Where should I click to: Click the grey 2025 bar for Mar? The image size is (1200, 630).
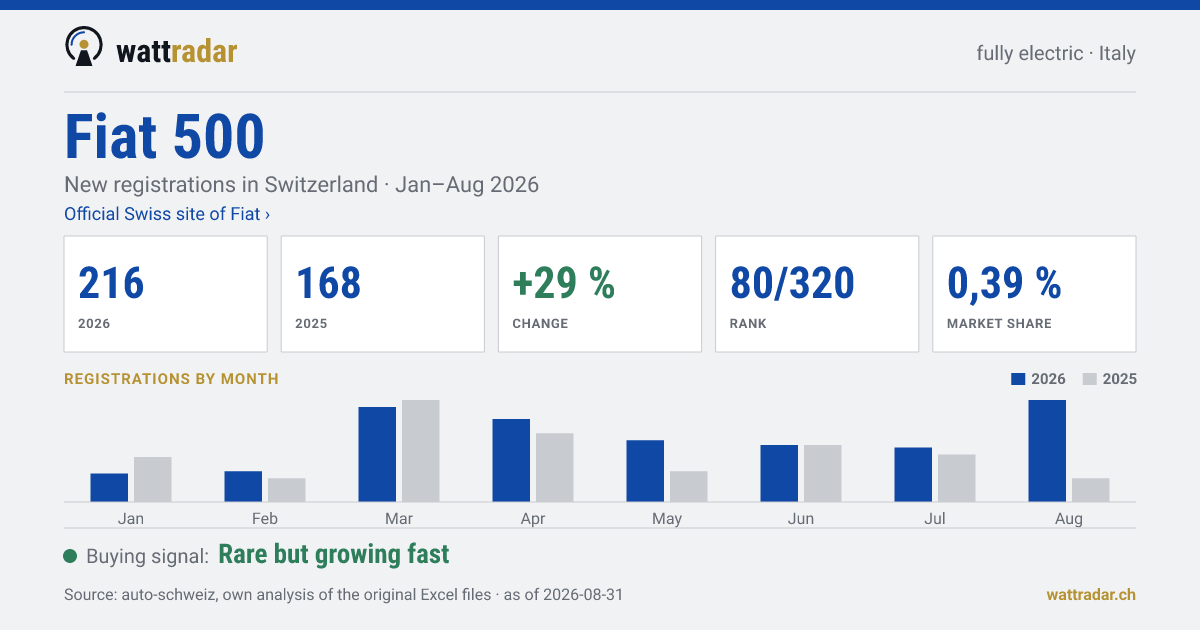[421, 451]
